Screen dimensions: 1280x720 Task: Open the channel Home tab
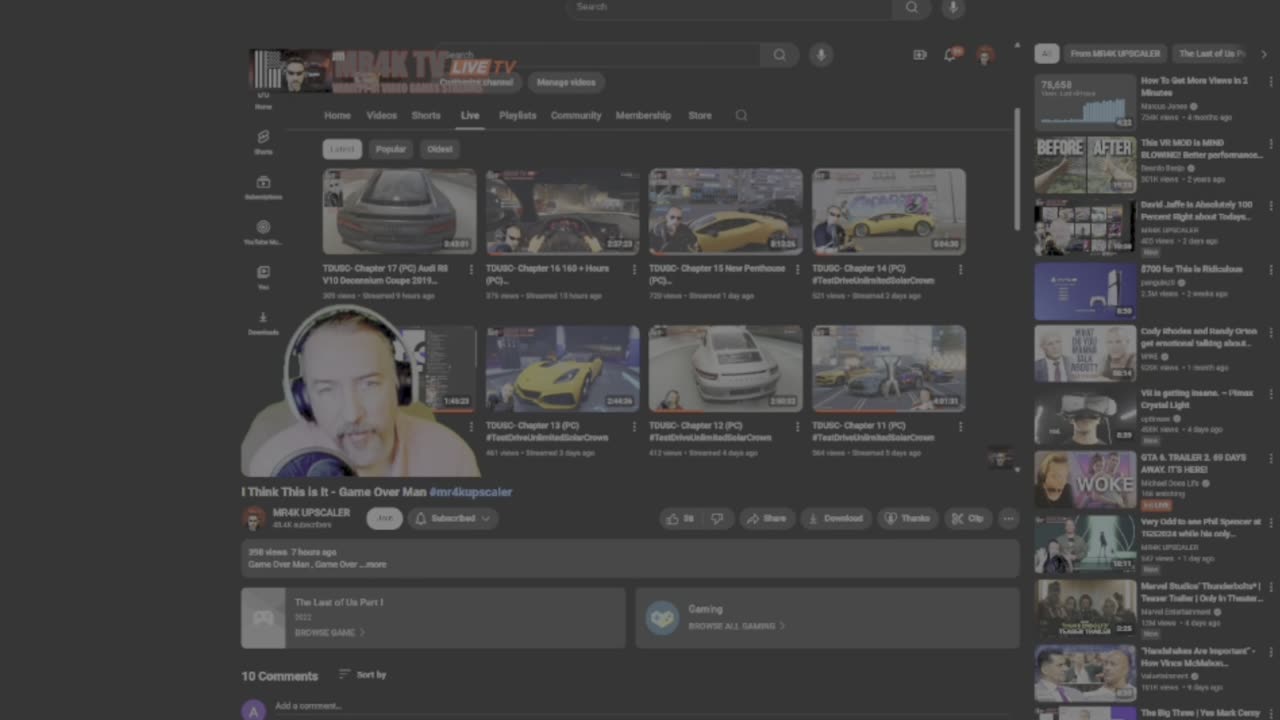(x=337, y=115)
